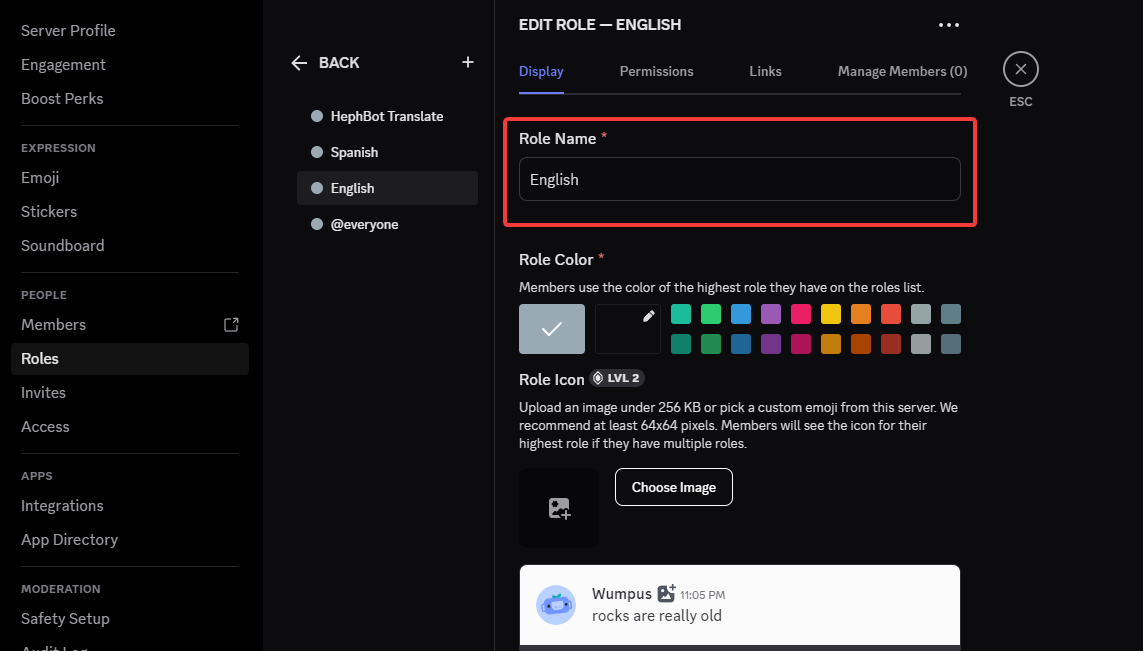Select the default gray color with checkmark

point(551,329)
